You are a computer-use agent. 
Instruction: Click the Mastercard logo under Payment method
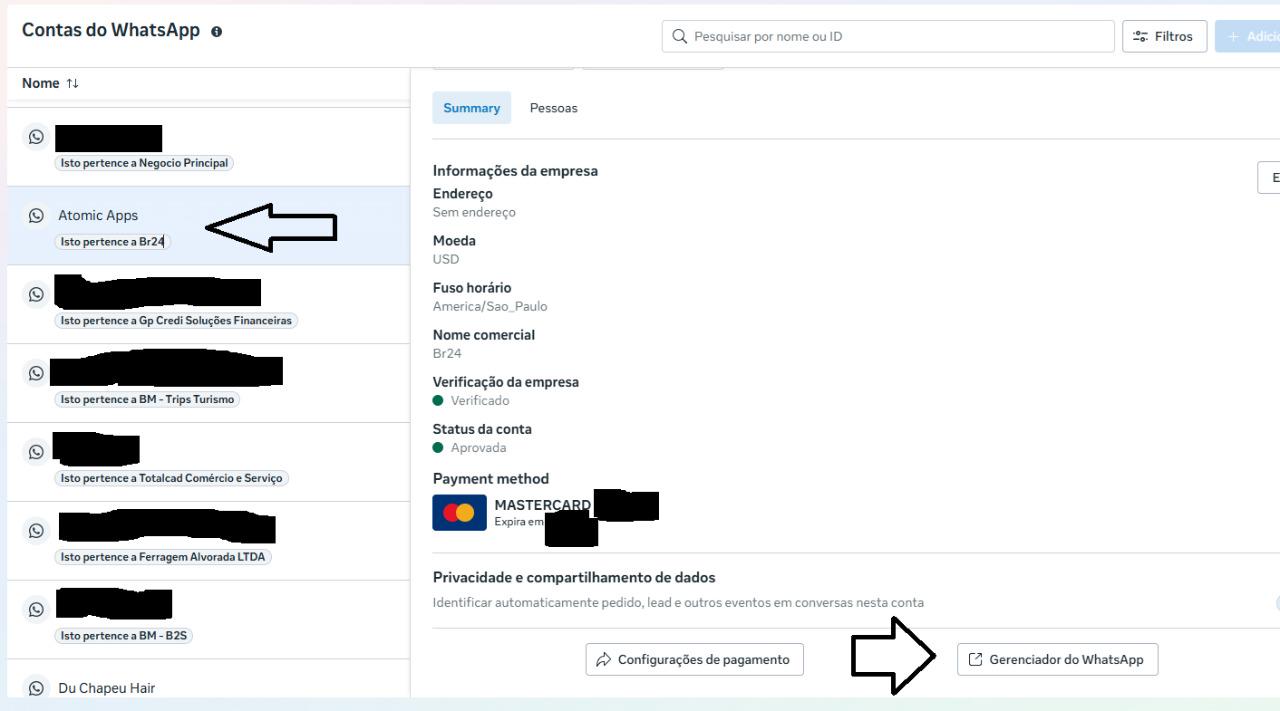point(459,512)
